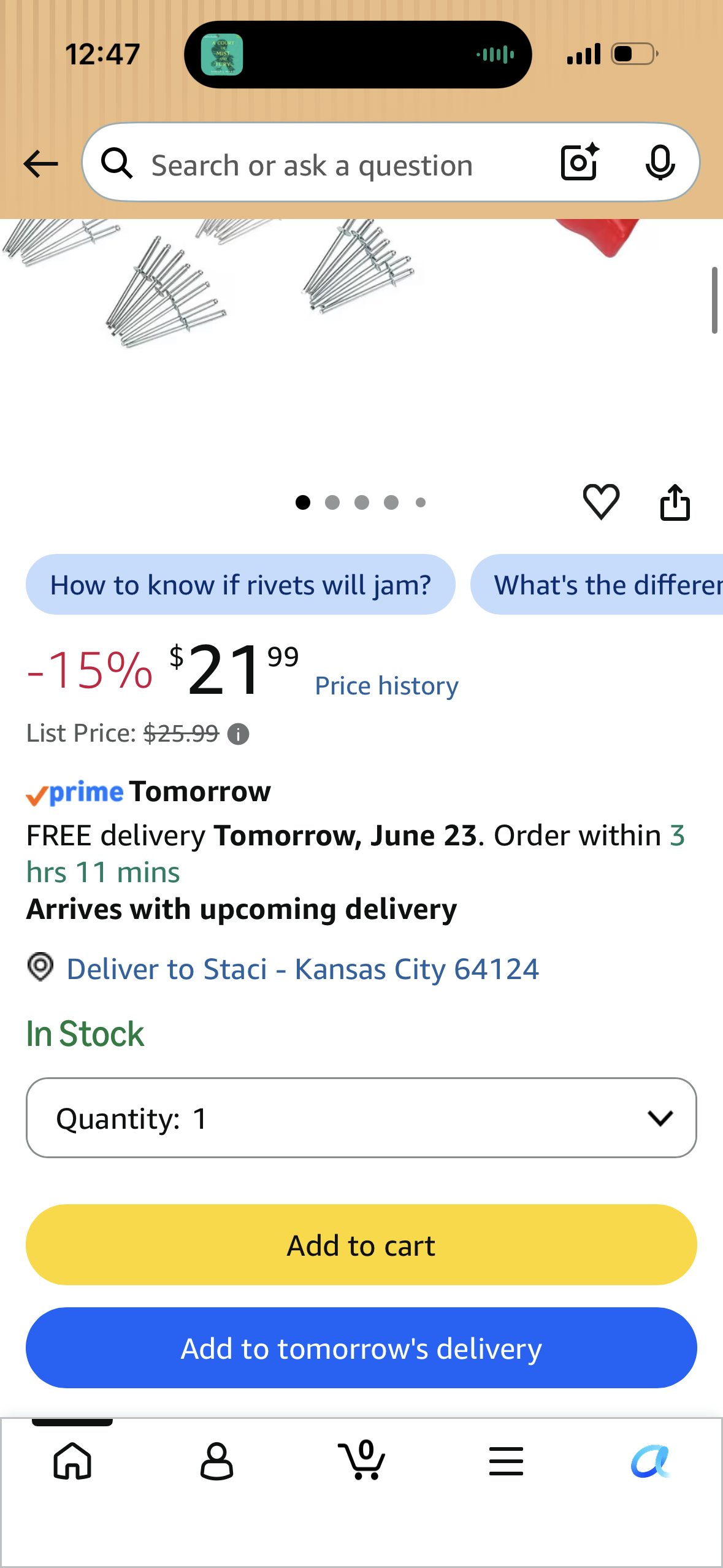The height and width of the screenshot is (1568, 723).
Task: Add item to wish list heart
Action: (601, 502)
